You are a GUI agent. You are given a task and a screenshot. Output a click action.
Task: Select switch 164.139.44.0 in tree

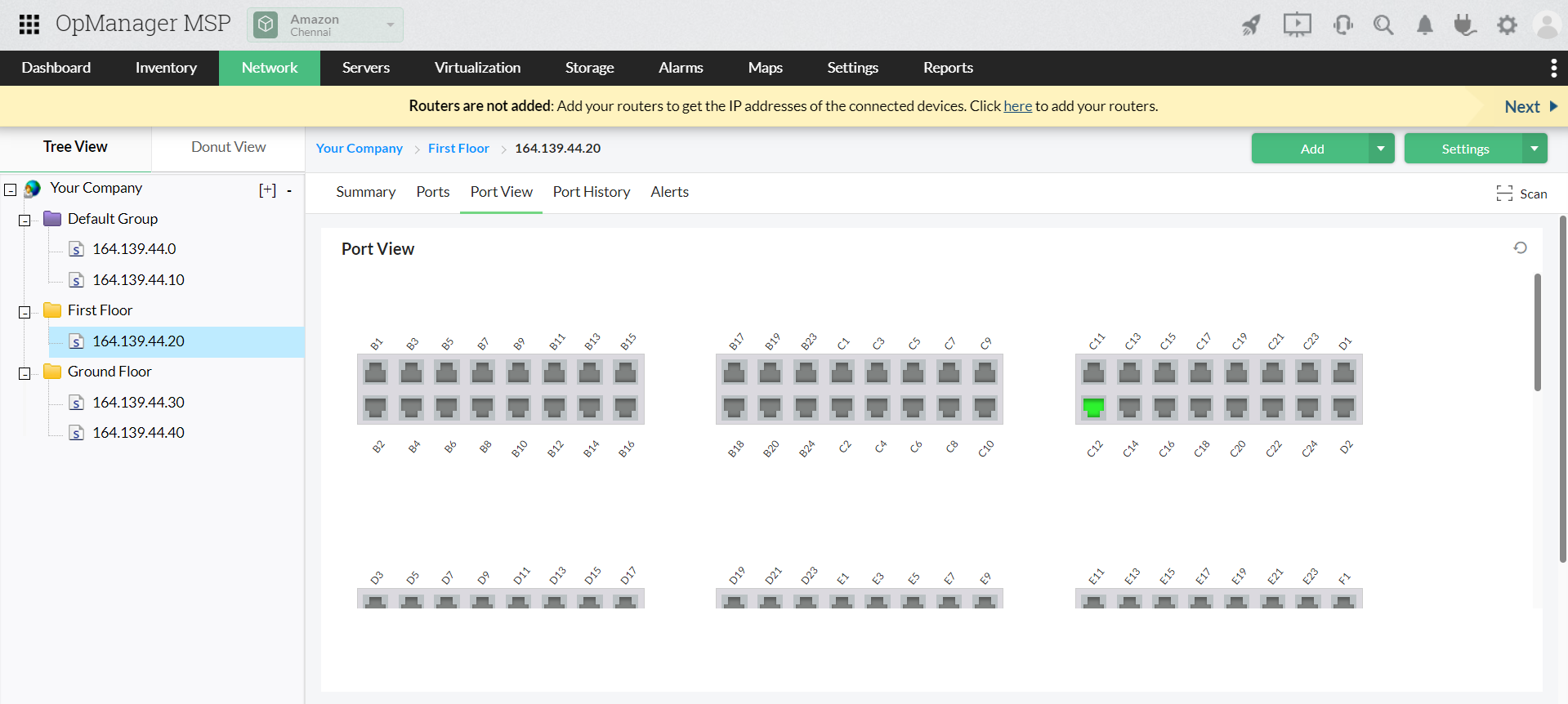[134, 249]
